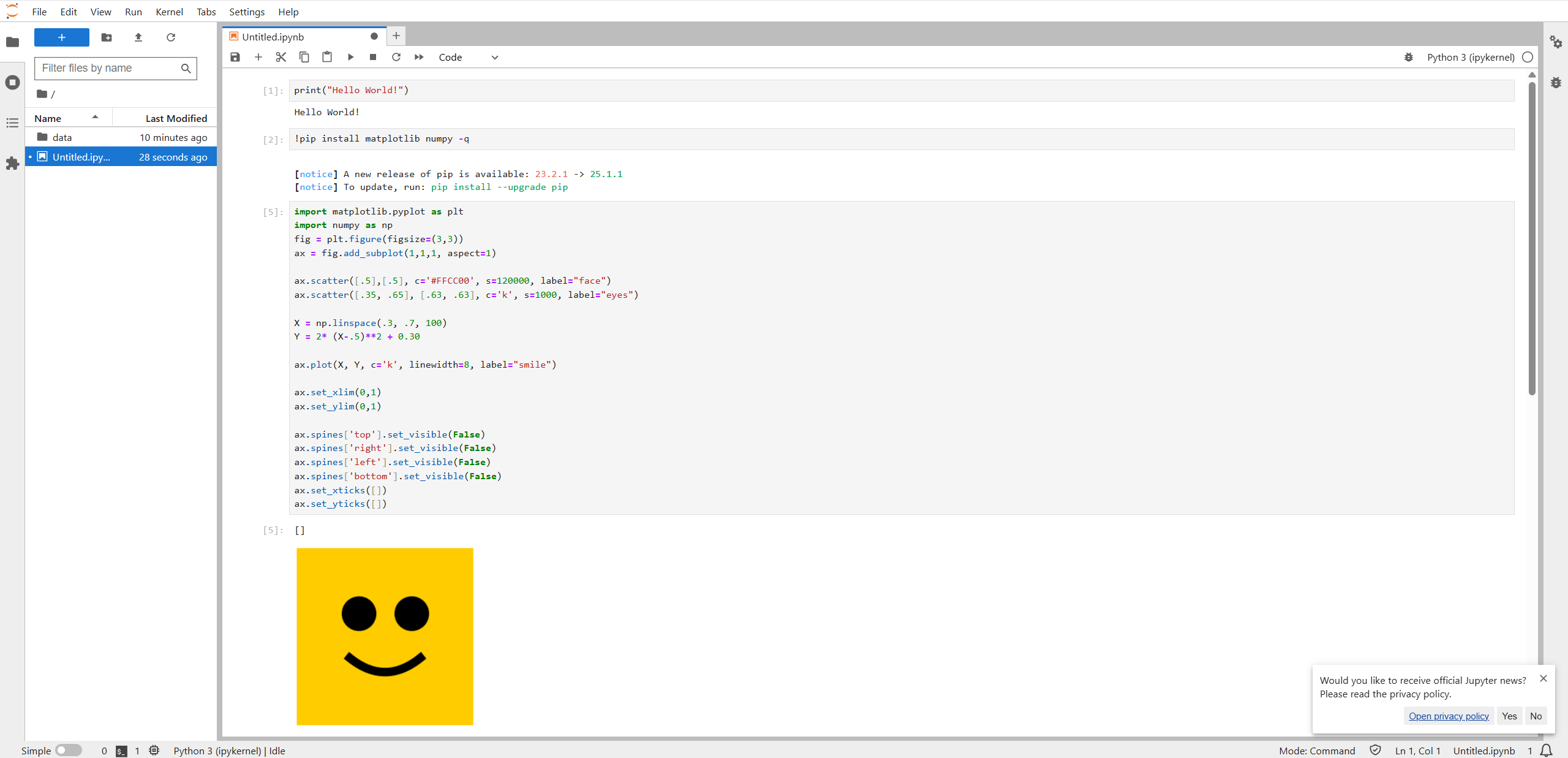1568x758 pixels.
Task: Click the smiley face output image
Action: point(385,636)
